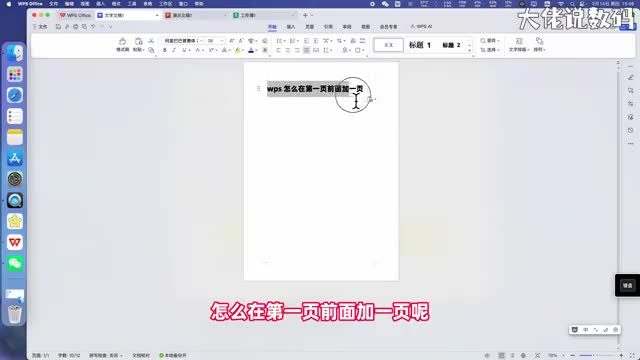Insert a numbered list
This screenshot has width=640, height=360.
(x=292, y=41)
